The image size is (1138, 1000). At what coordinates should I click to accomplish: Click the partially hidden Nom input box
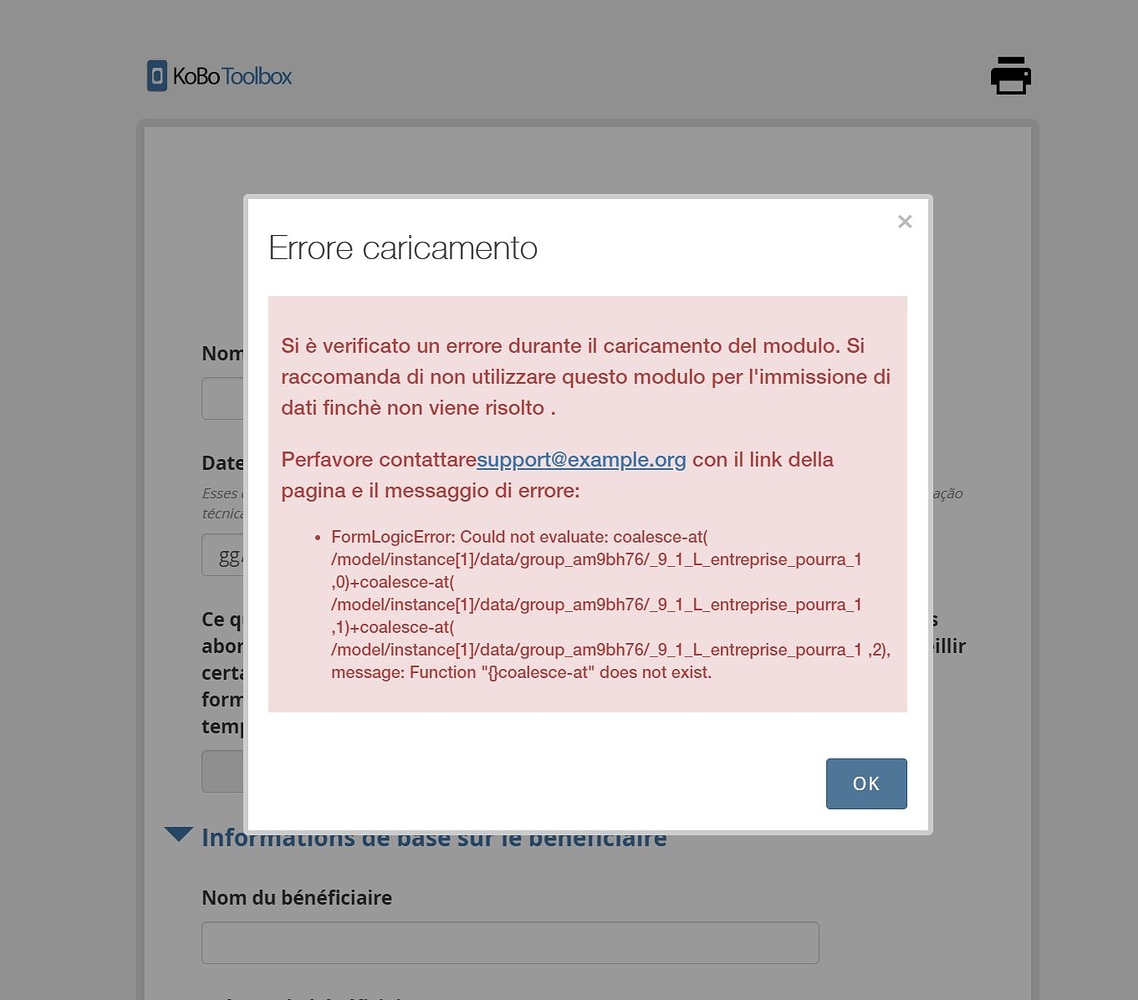[223, 398]
